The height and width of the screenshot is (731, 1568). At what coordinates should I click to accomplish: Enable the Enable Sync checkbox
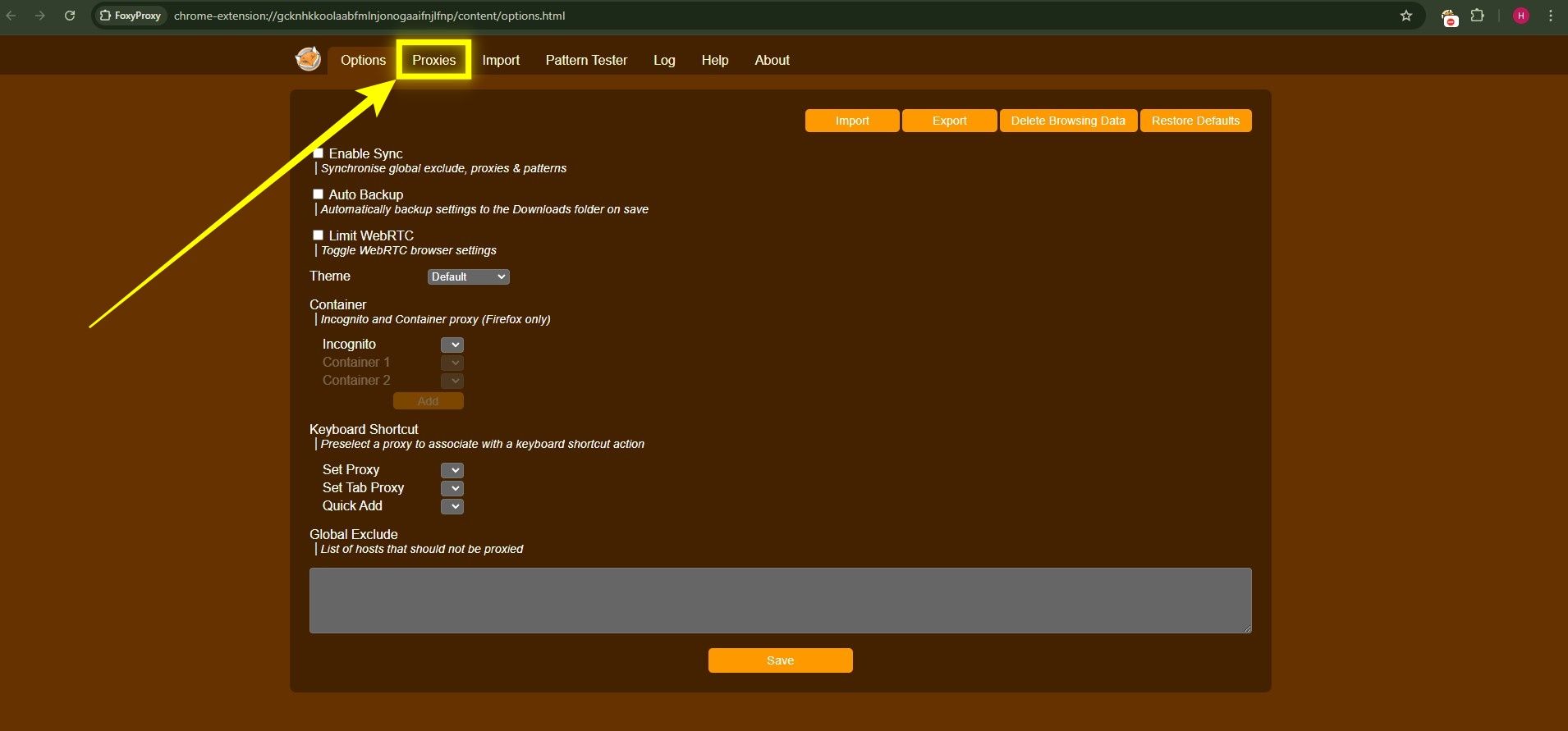tap(318, 153)
